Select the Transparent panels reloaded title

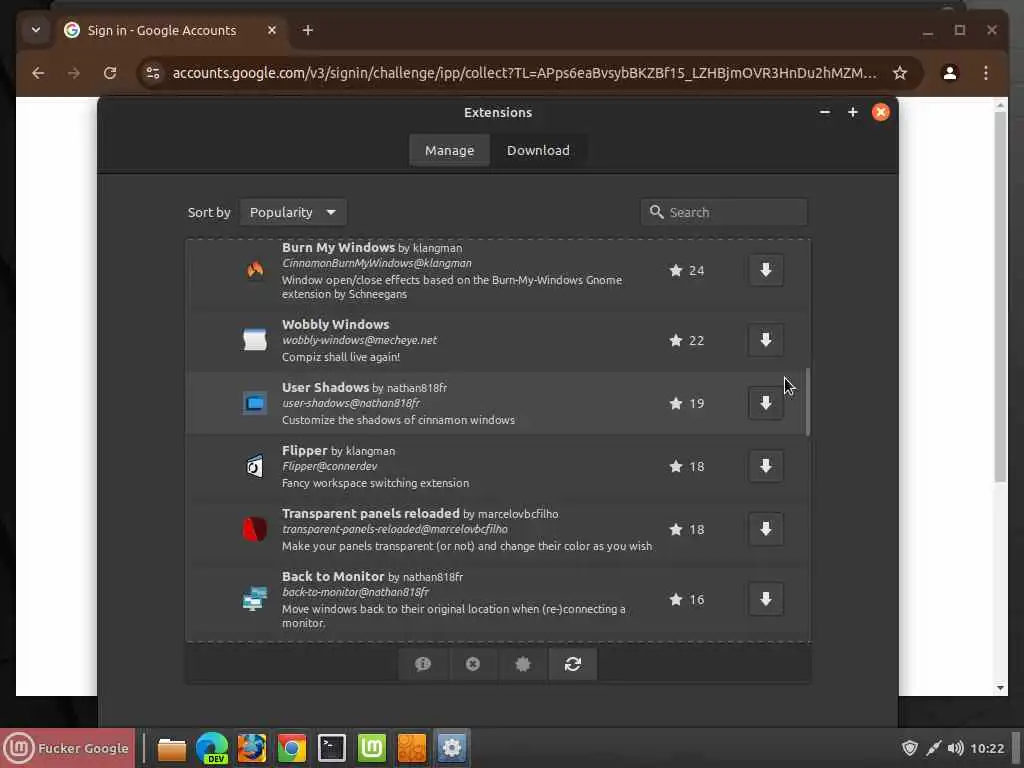pos(371,513)
